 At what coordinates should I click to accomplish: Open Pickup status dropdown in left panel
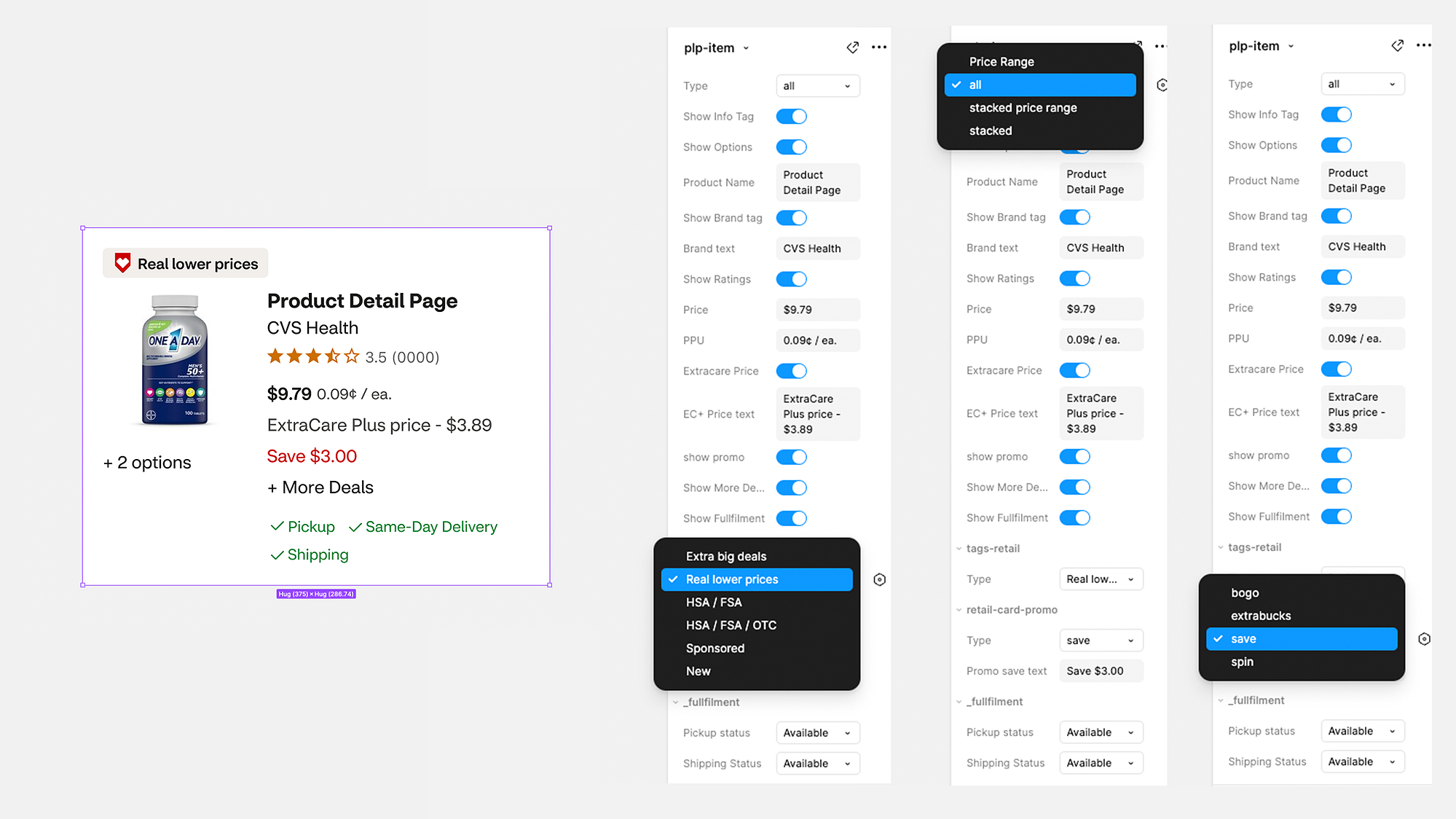coord(818,733)
